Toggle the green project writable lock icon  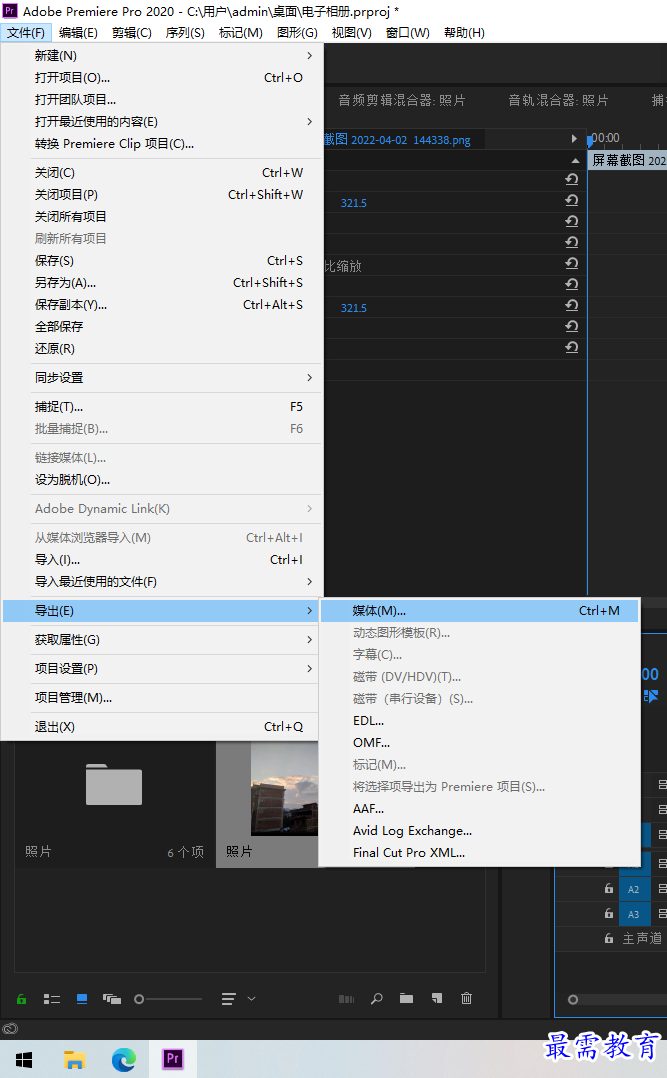pyautogui.click(x=21, y=999)
